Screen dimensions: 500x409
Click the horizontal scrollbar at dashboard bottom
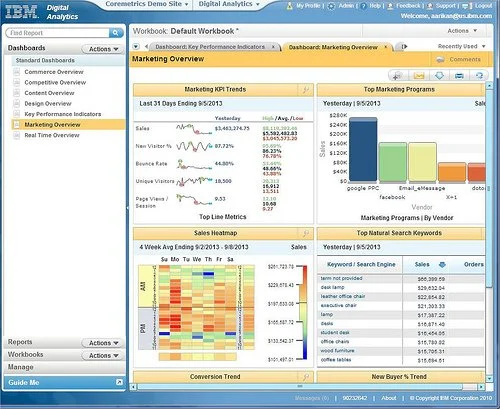tap(300, 387)
